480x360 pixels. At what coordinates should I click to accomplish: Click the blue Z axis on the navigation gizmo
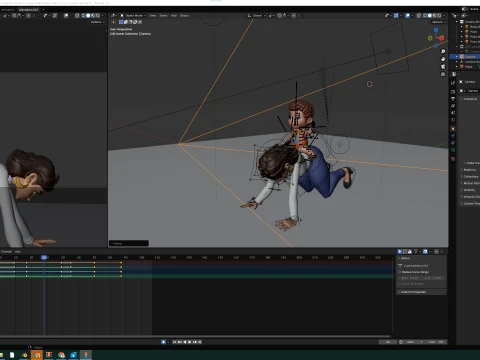tap(436, 30)
